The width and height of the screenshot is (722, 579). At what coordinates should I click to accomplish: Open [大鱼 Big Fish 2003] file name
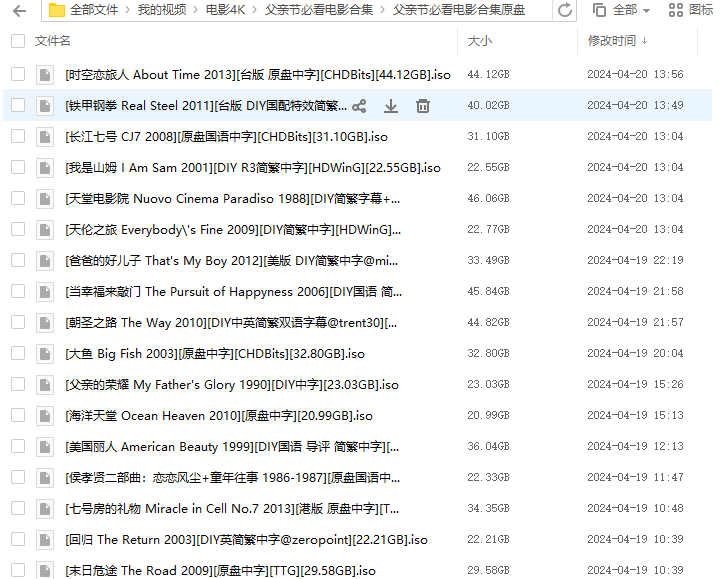tap(215, 354)
